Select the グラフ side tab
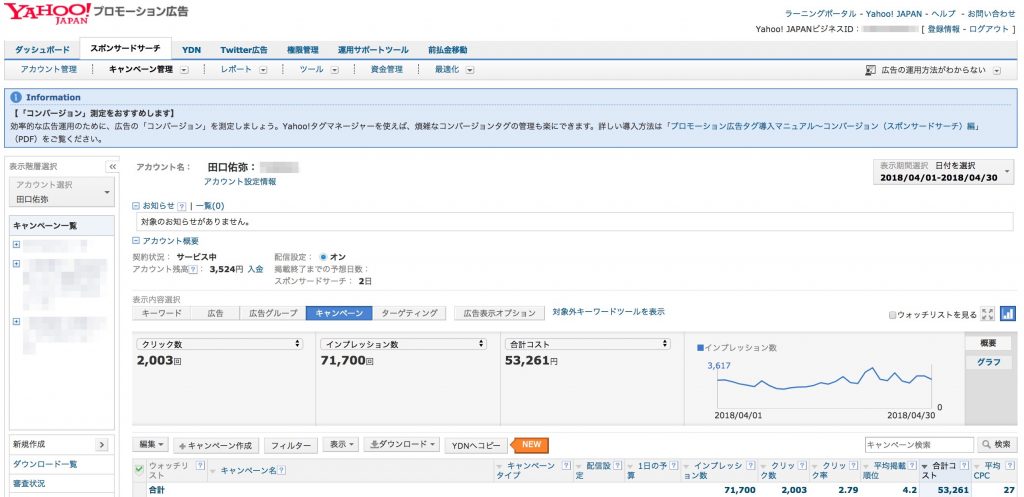This screenshot has width=1024, height=497. click(x=988, y=362)
